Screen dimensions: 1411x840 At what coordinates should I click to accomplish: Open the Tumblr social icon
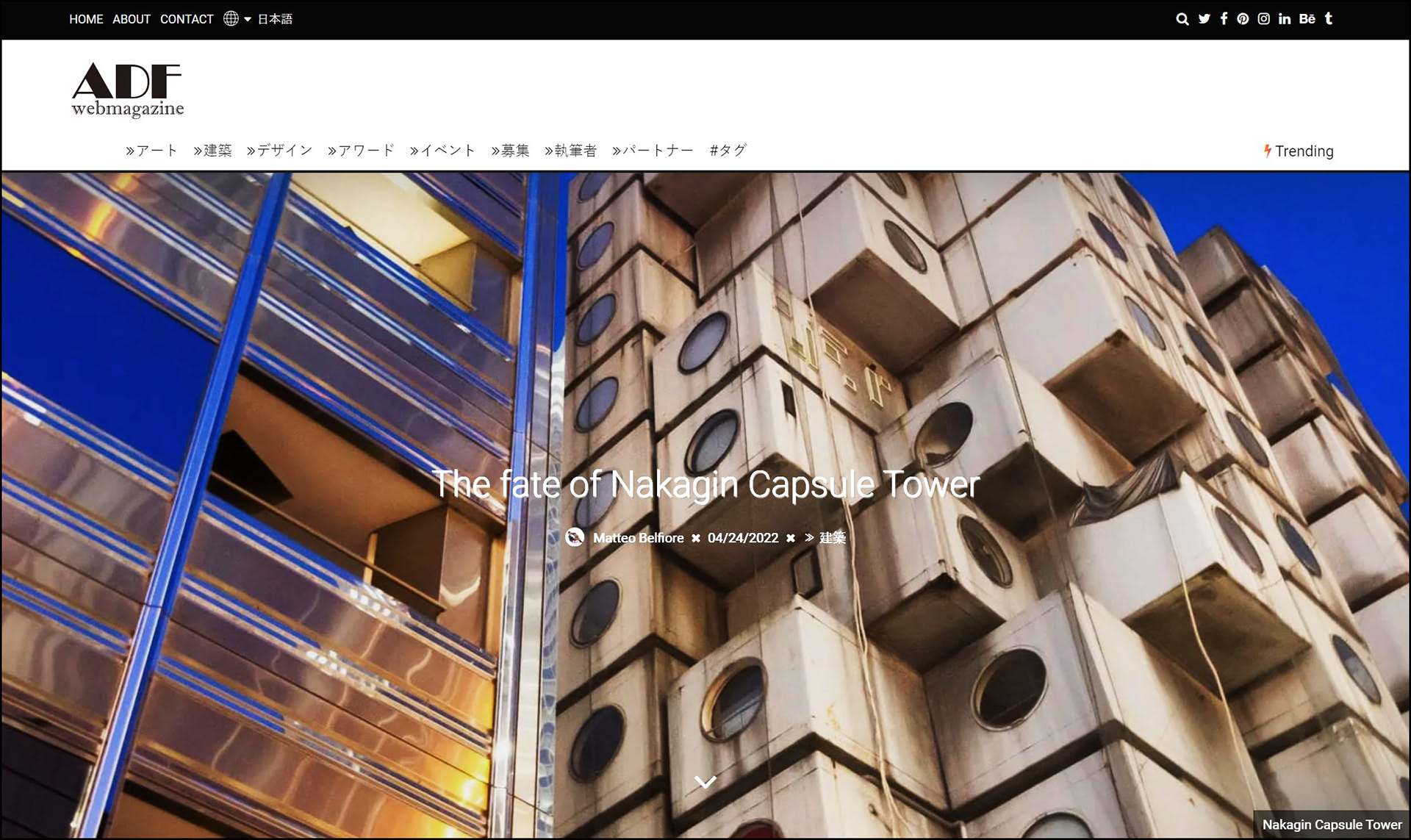(1329, 19)
